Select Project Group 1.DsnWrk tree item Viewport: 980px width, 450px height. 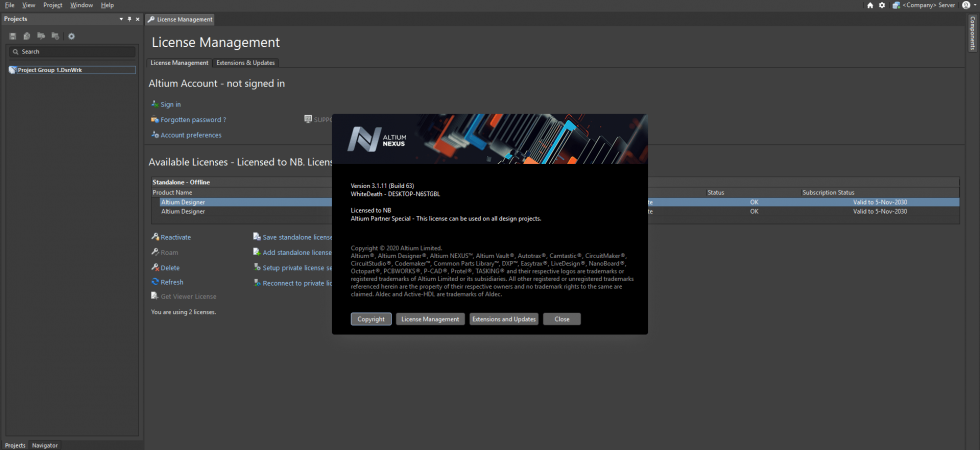coord(72,70)
